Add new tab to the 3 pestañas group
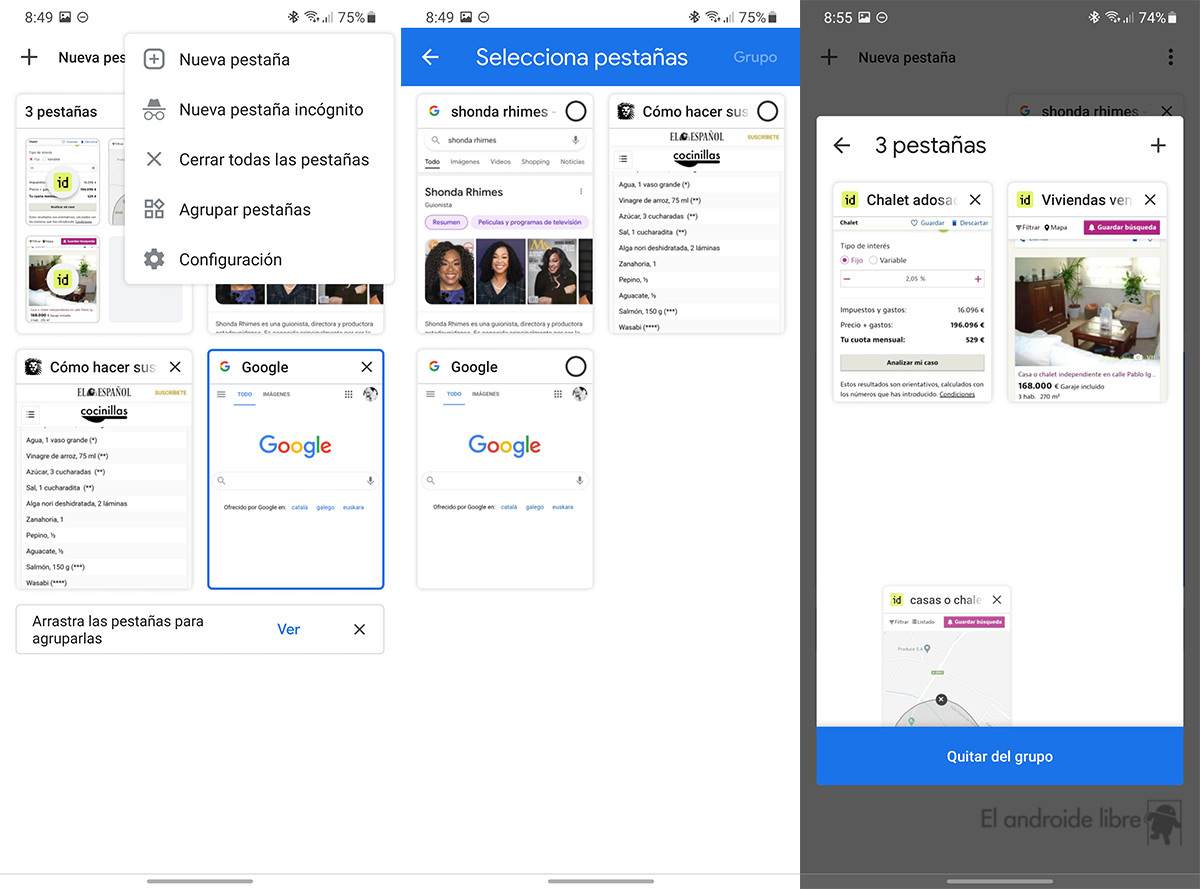 [x=1158, y=146]
